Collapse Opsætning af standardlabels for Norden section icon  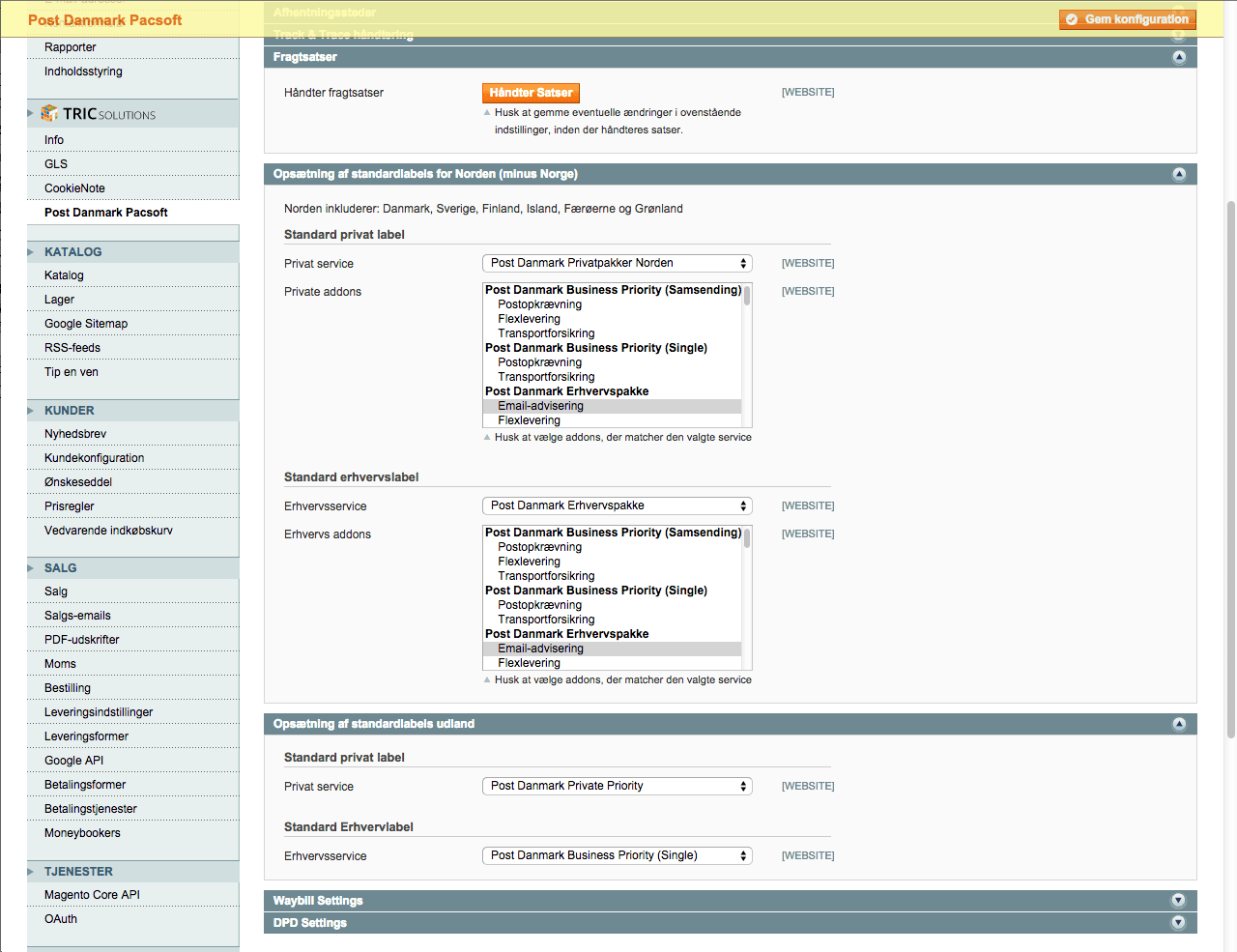tap(1178, 174)
